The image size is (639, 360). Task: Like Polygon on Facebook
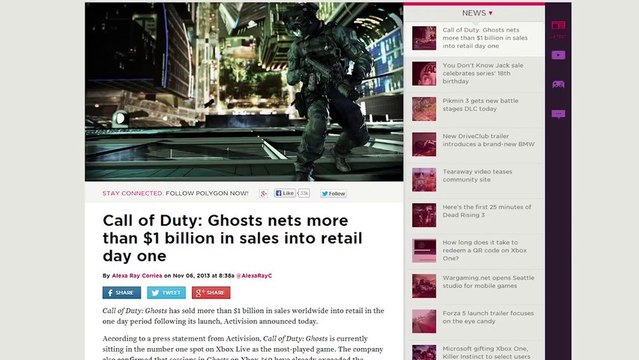284,193
